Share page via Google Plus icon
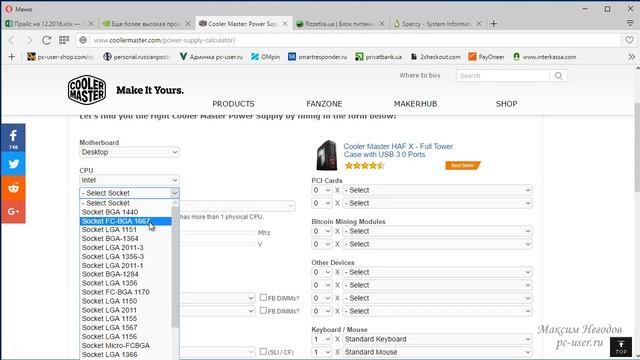The image size is (640, 360). click(13, 211)
